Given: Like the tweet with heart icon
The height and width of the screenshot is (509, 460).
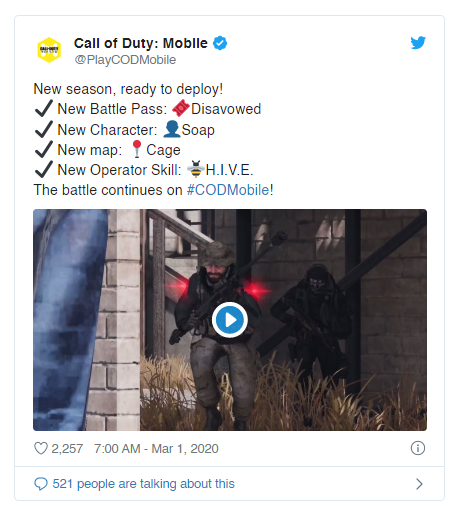Looking at the screenshot, I should coord(41,448).
